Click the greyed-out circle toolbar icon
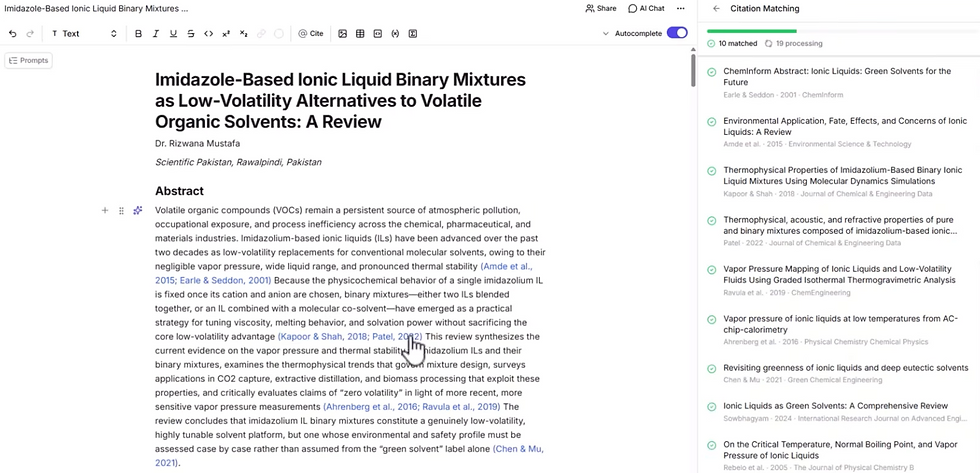Screen dimensions: 980x473 point(279,34)
